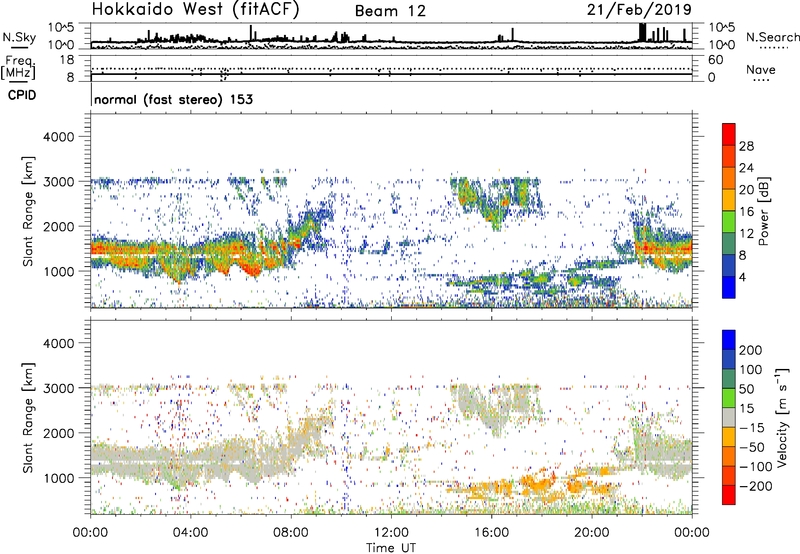Click the date '21/Feb/2019'

[x=639, y=9]
